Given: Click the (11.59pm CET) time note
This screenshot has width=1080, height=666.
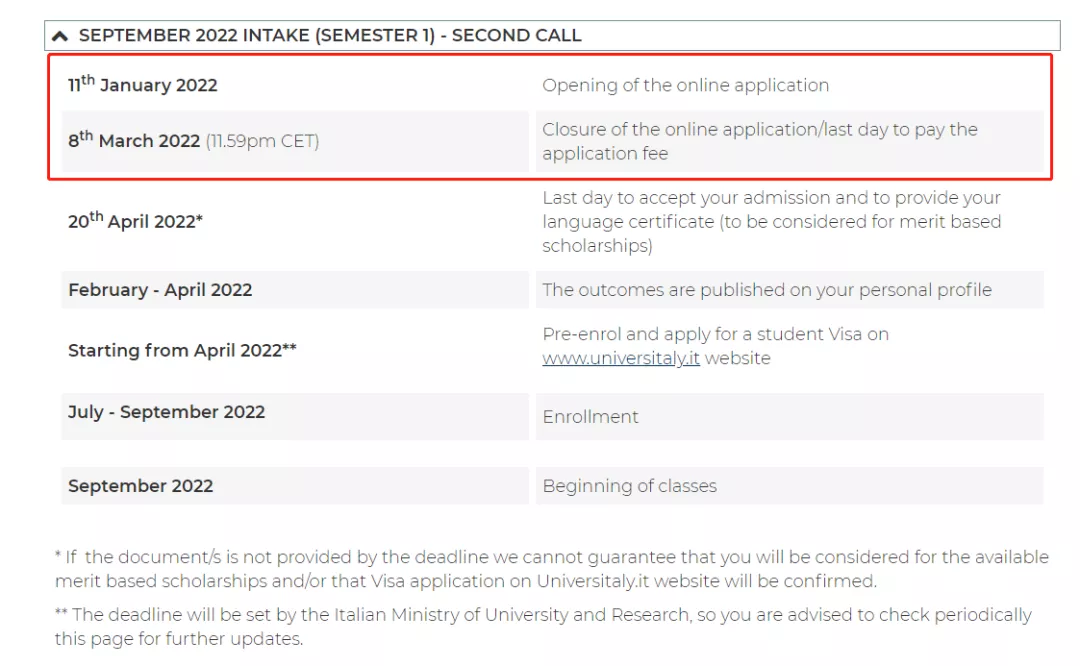Looking at the screenshot, I should pyautogui.click(x=262, y=141).
